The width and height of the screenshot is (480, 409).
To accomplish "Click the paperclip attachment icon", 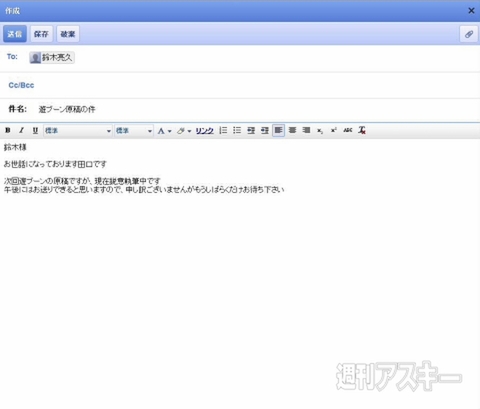I will pyautogui.click(x=469, y=34).
